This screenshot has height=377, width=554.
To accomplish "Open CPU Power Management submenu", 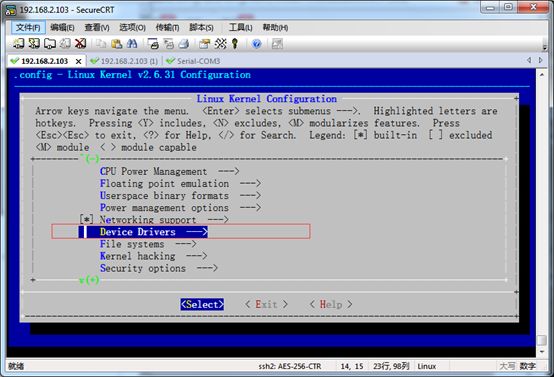I will pyautogui.click(x=169, y=171).
